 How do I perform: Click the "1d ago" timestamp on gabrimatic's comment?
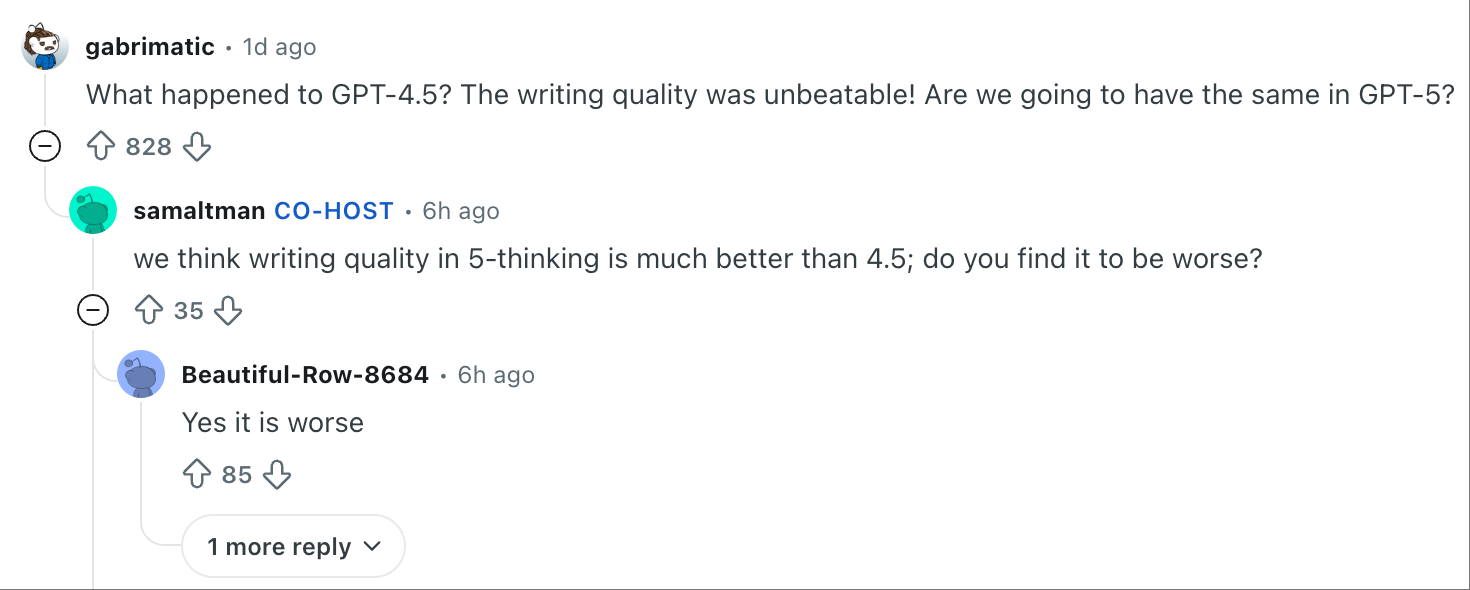pos(279,47)
